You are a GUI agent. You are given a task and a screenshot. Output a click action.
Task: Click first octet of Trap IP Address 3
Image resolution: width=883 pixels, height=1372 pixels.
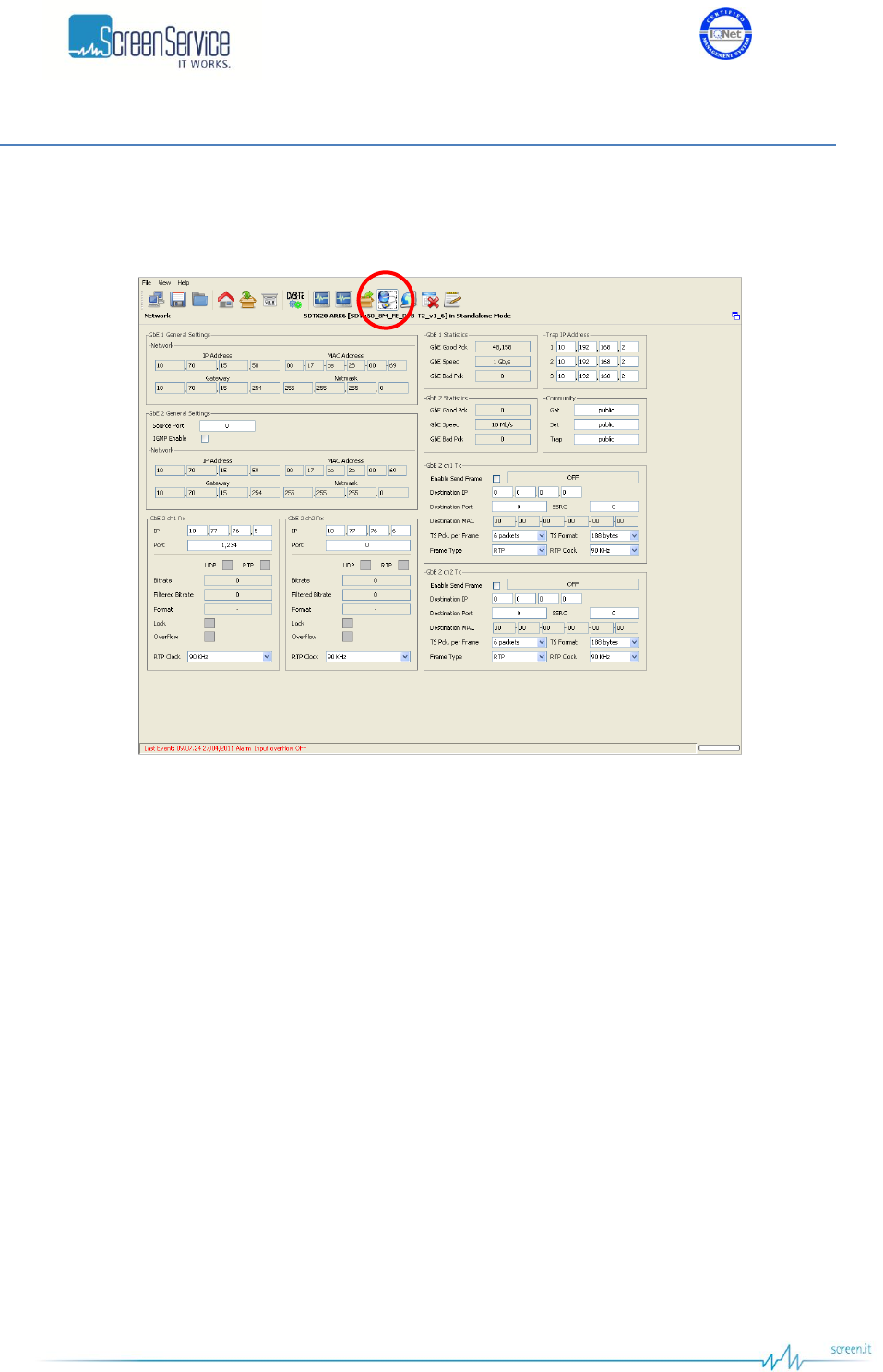566,376
